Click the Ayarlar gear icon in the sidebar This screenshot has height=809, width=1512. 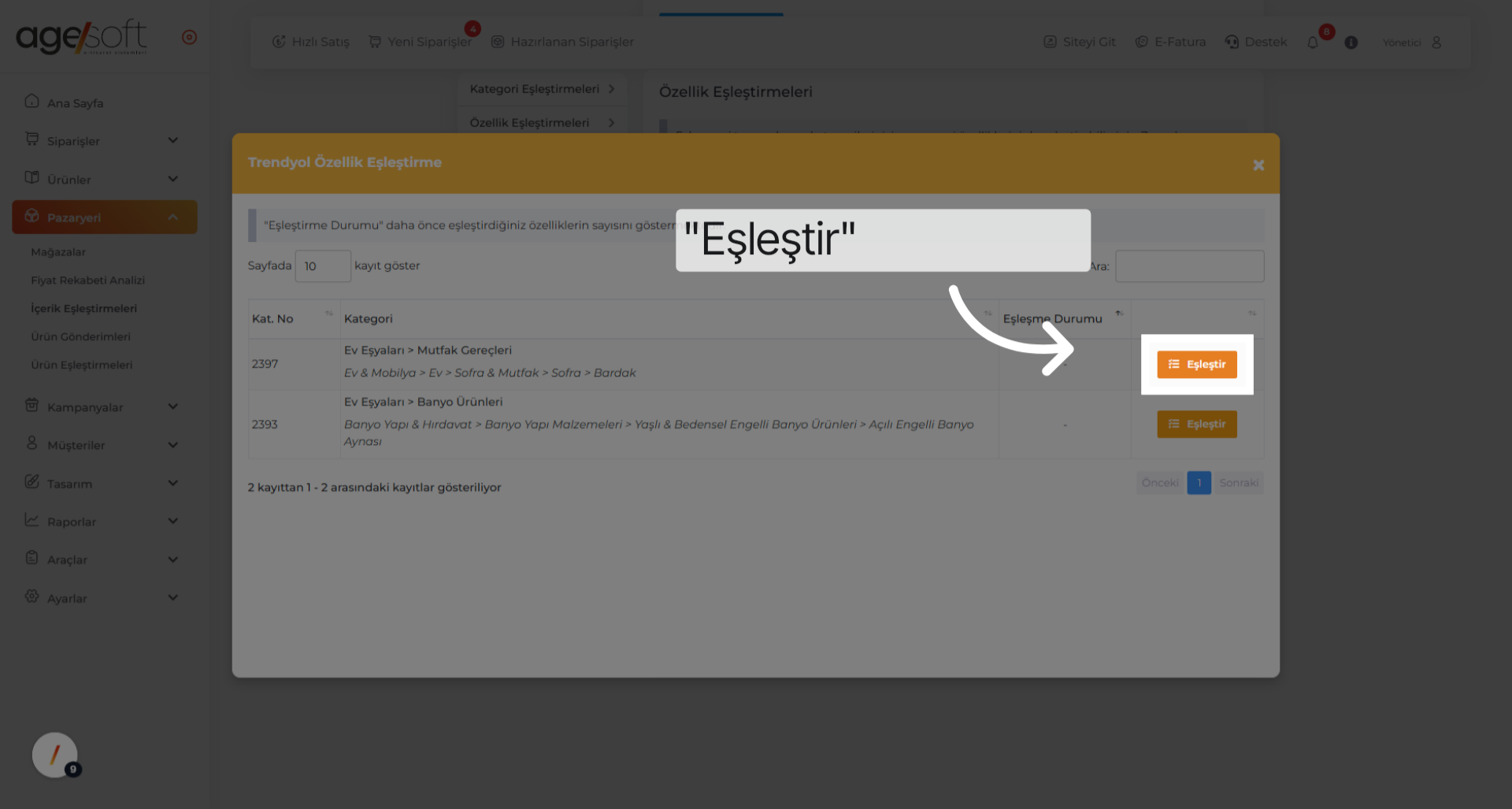point(31,596)
